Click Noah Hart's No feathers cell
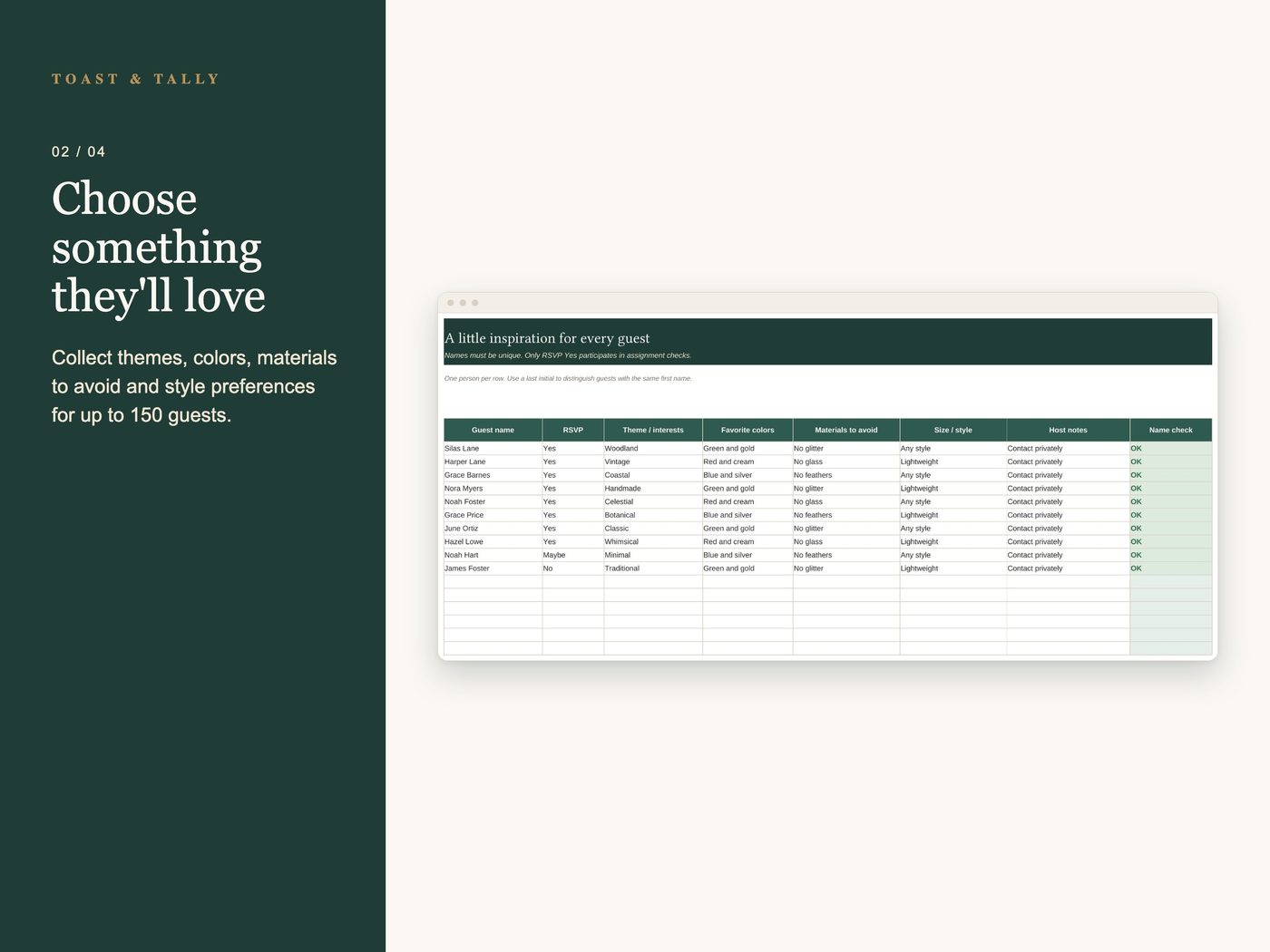The height and width of the screenshot is (952, 1270). (846, 555)
